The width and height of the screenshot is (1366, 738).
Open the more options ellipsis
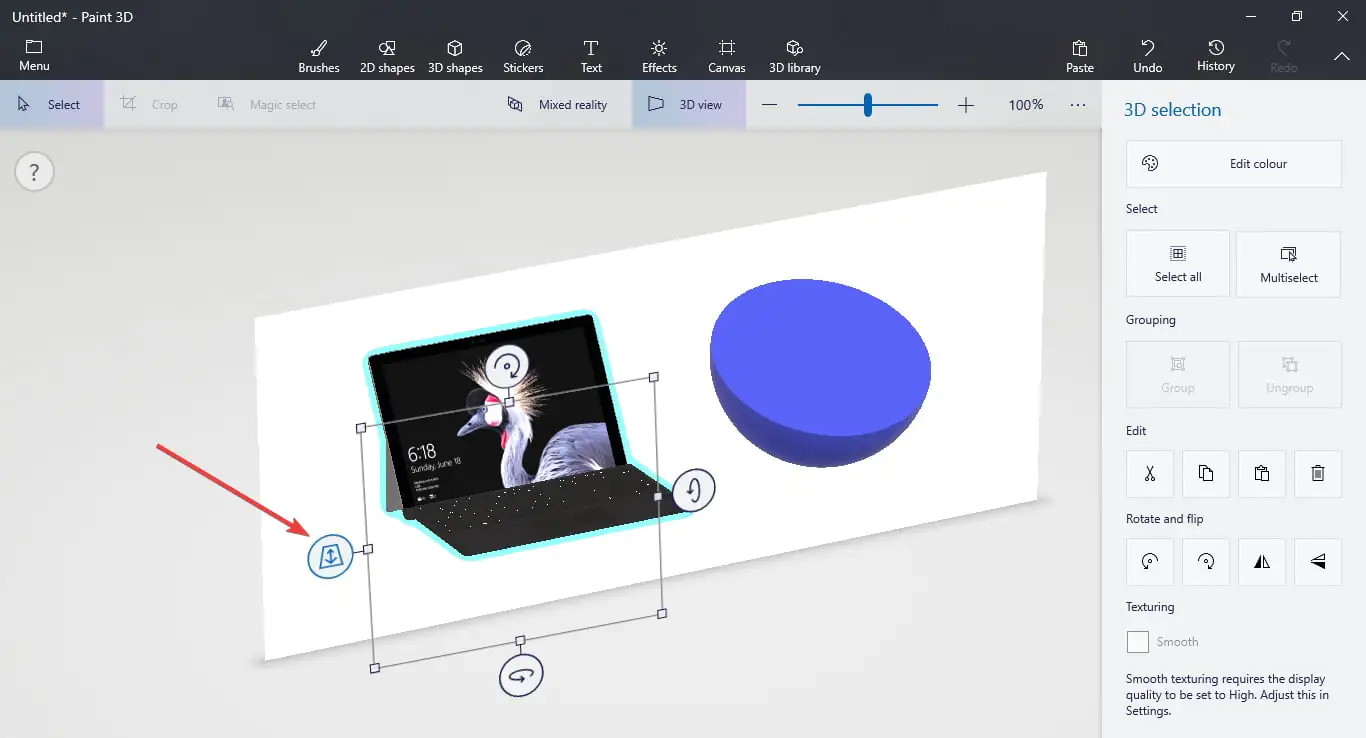(x=1077, y=105)
